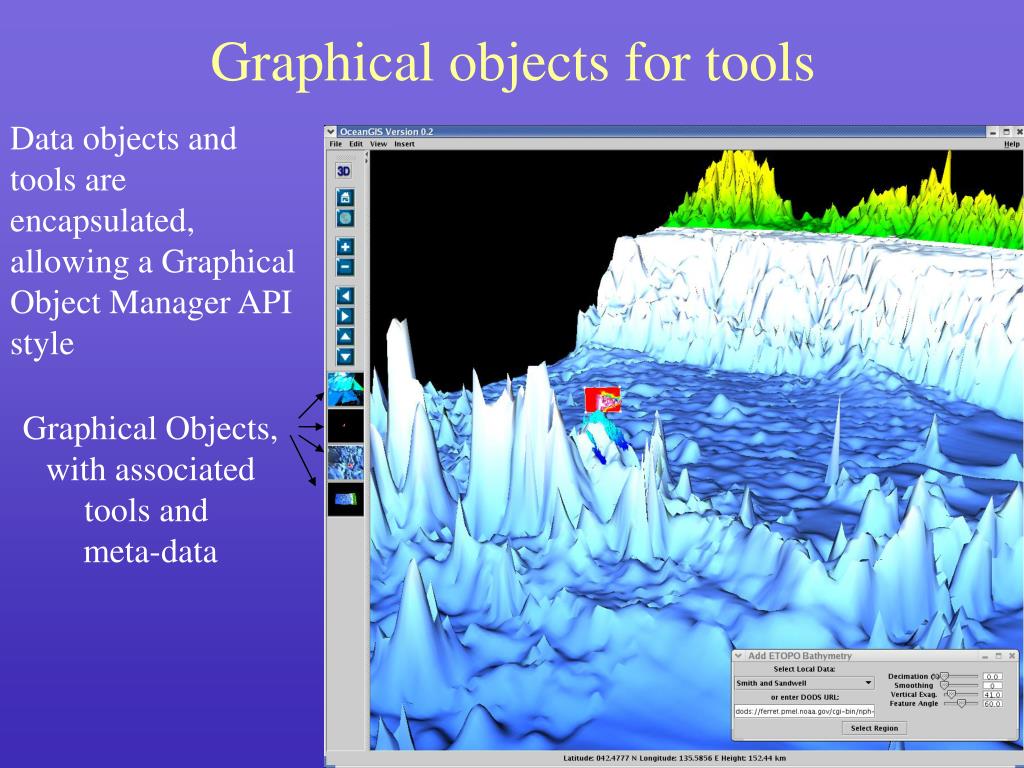Select the first cyan terrain thumbnail

(345, 390)
